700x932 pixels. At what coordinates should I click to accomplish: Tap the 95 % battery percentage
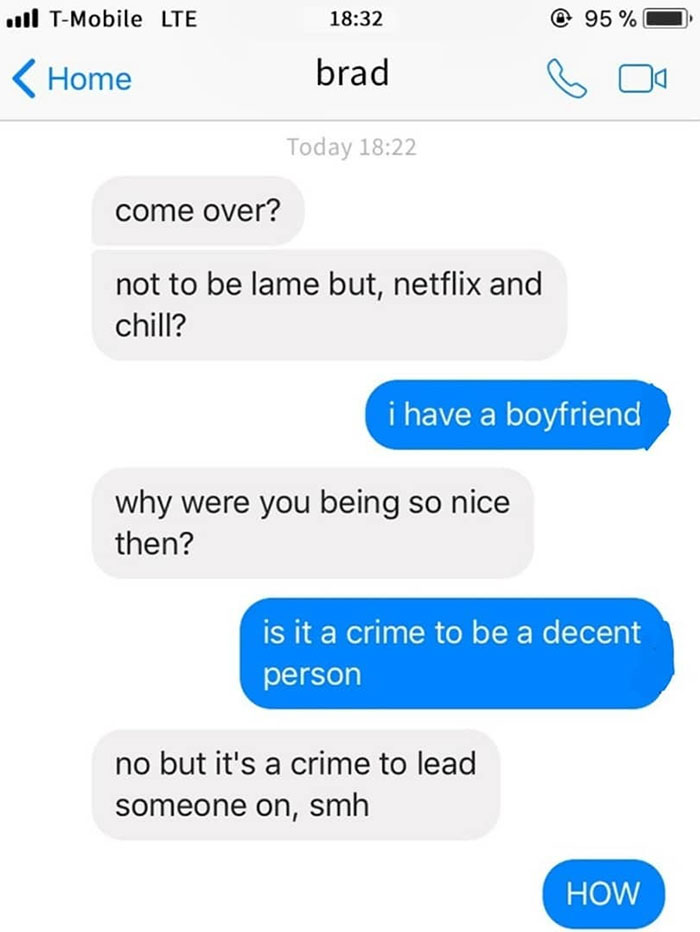[x=610, y=19]
